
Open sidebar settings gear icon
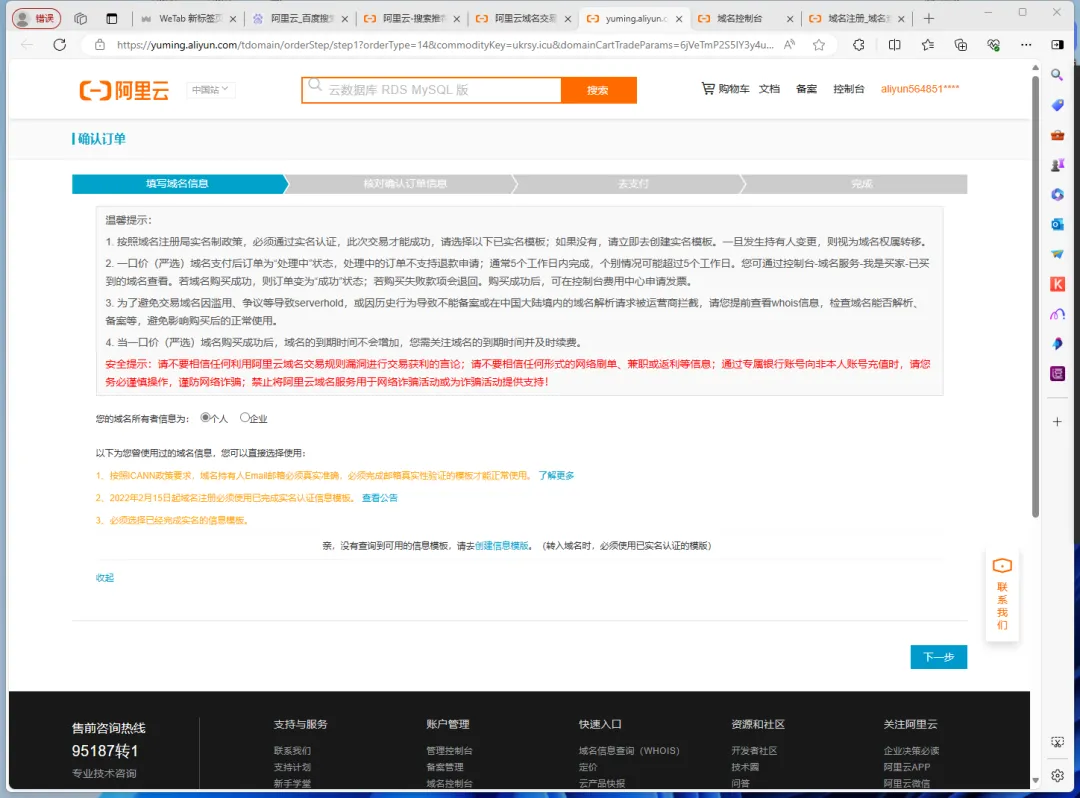(1057, 776)
